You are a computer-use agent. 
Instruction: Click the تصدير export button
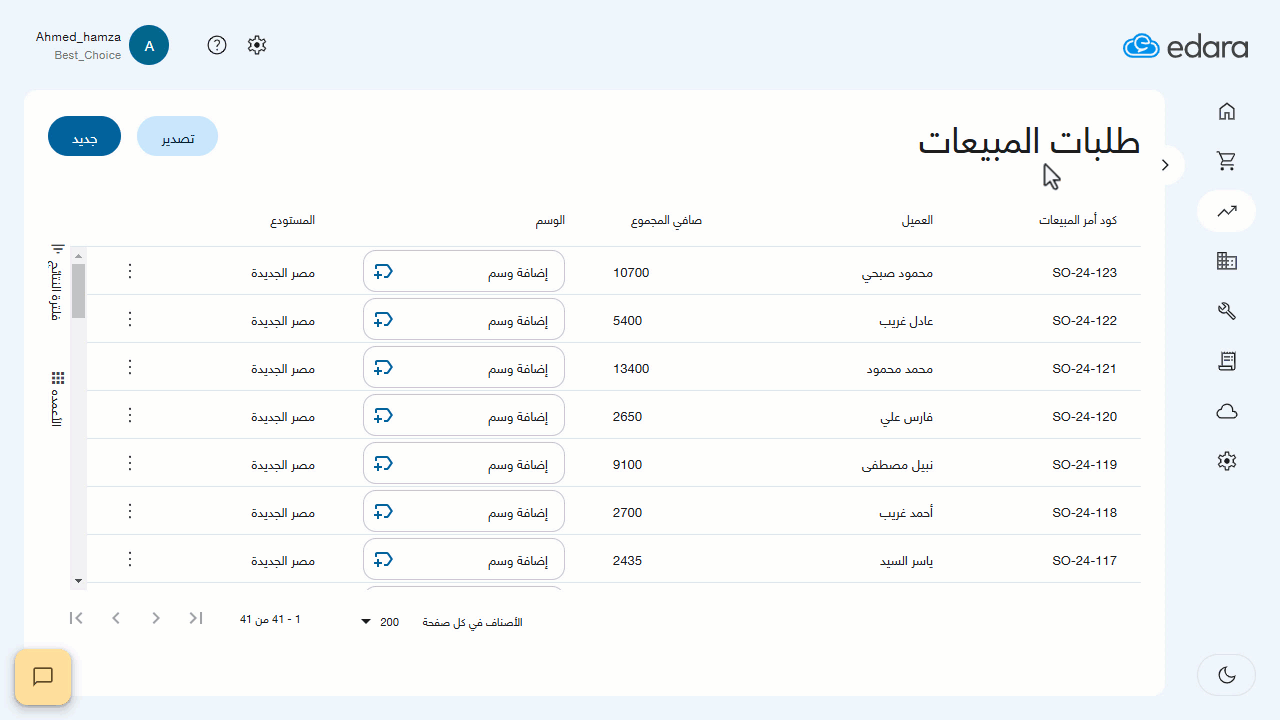point(177,137)
